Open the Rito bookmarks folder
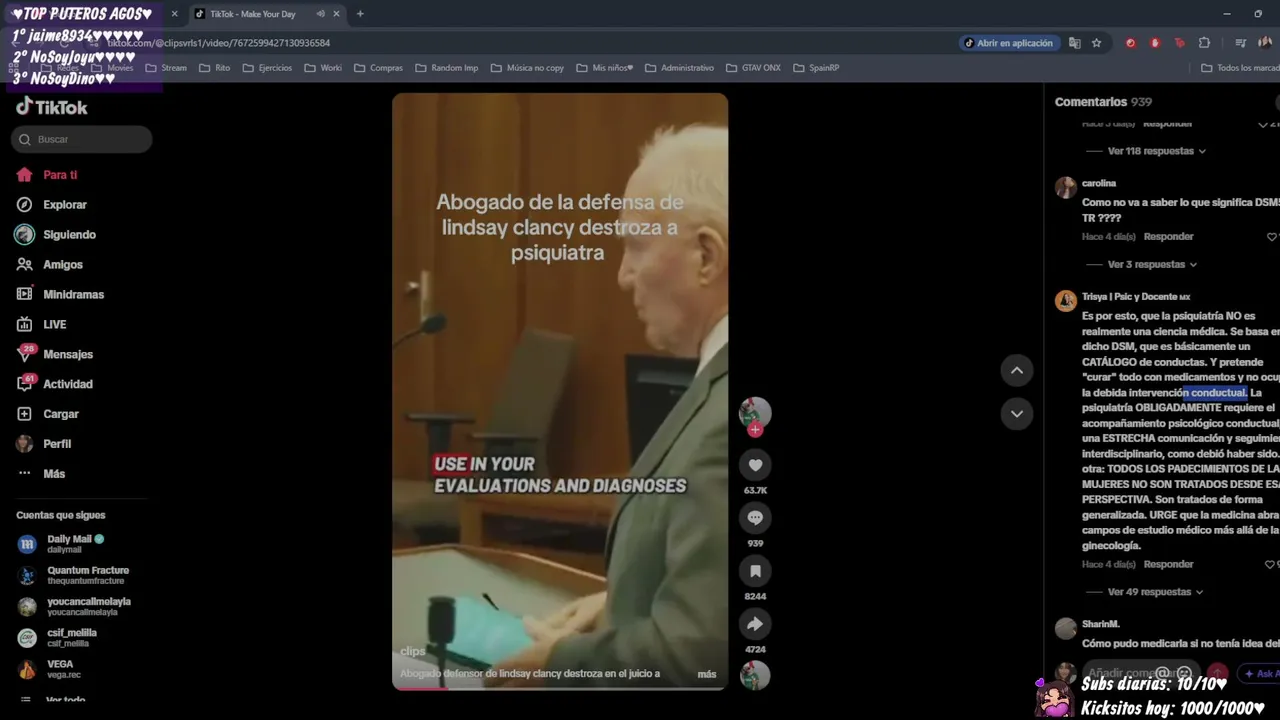Image resolution: width=1280 pixels, height=720 pixels. (215, 68)
